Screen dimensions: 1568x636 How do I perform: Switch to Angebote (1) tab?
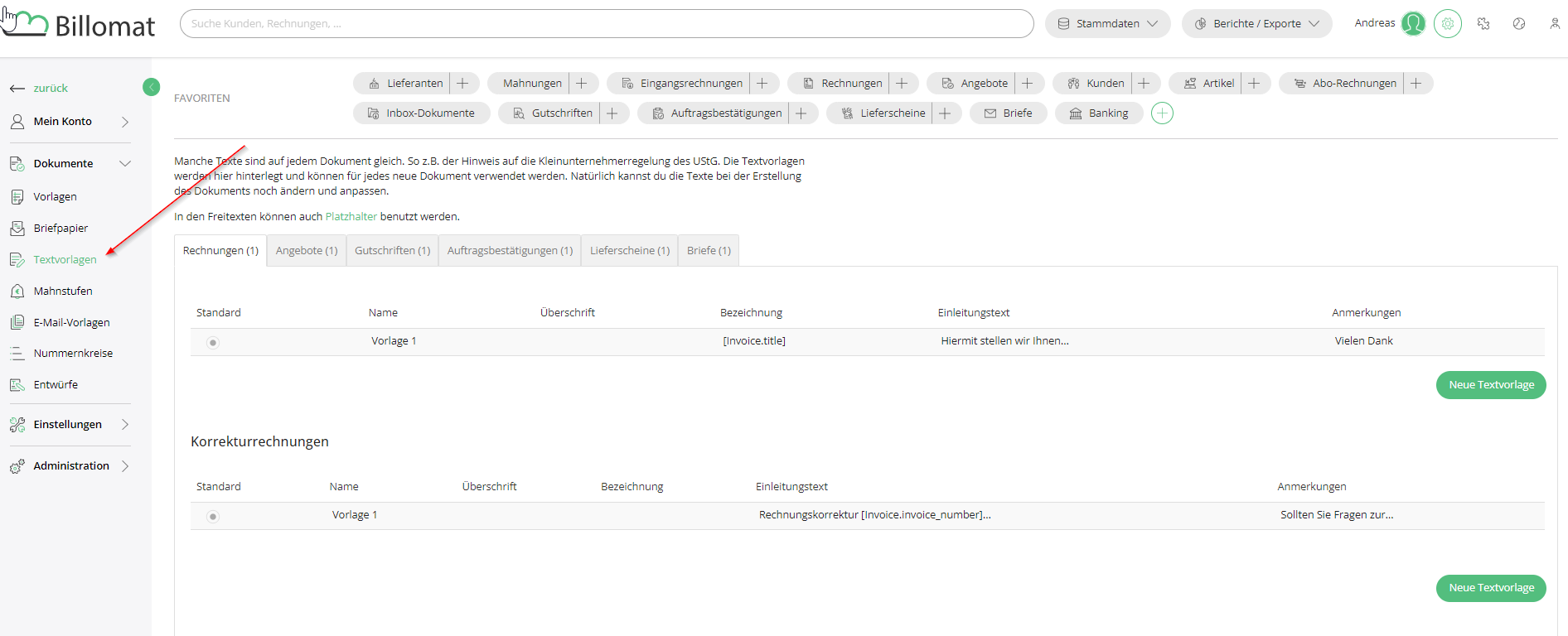pyautogui.click(x=307, y=251)
